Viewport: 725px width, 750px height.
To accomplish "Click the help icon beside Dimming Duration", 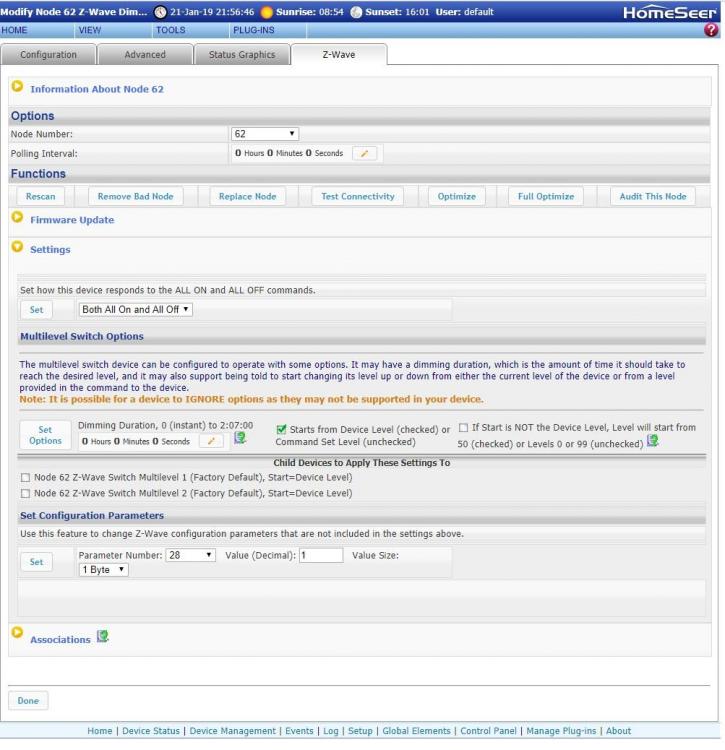I will point(240,438).
